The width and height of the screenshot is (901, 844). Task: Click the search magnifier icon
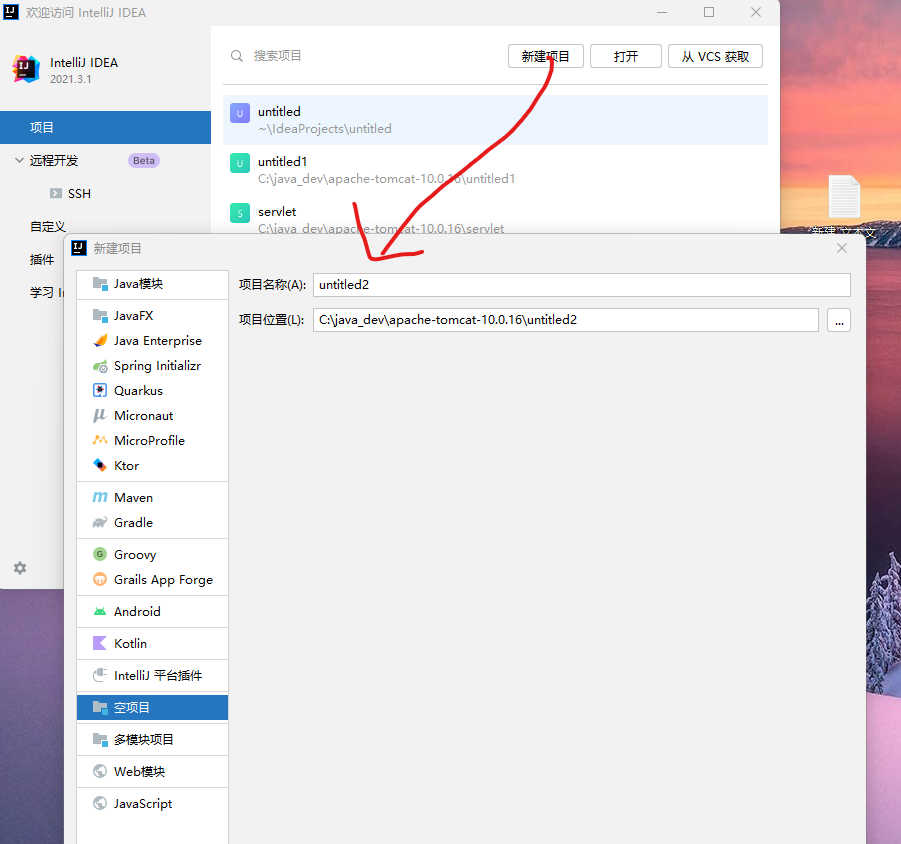(x=237, y=56)
